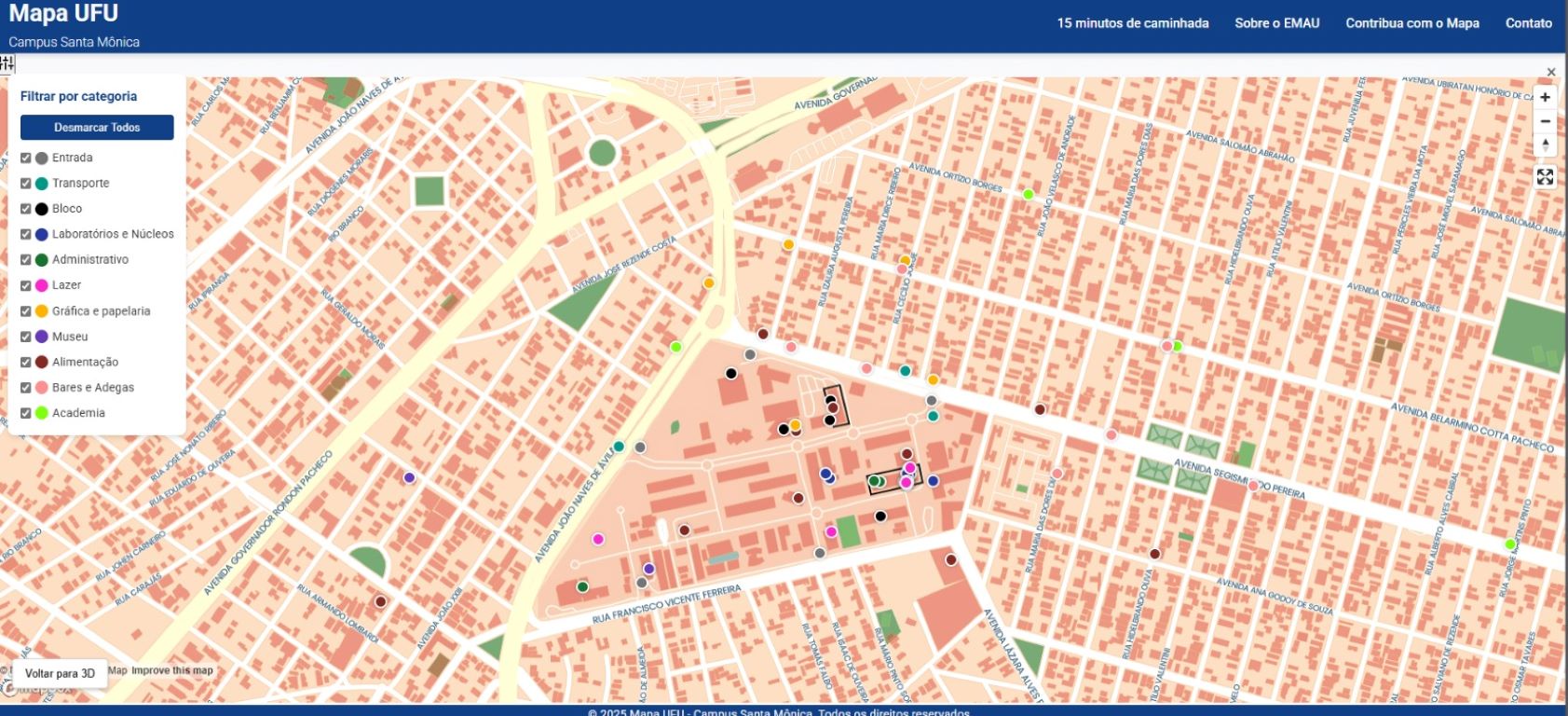Enter fullscreen map view

point(1545,177)
